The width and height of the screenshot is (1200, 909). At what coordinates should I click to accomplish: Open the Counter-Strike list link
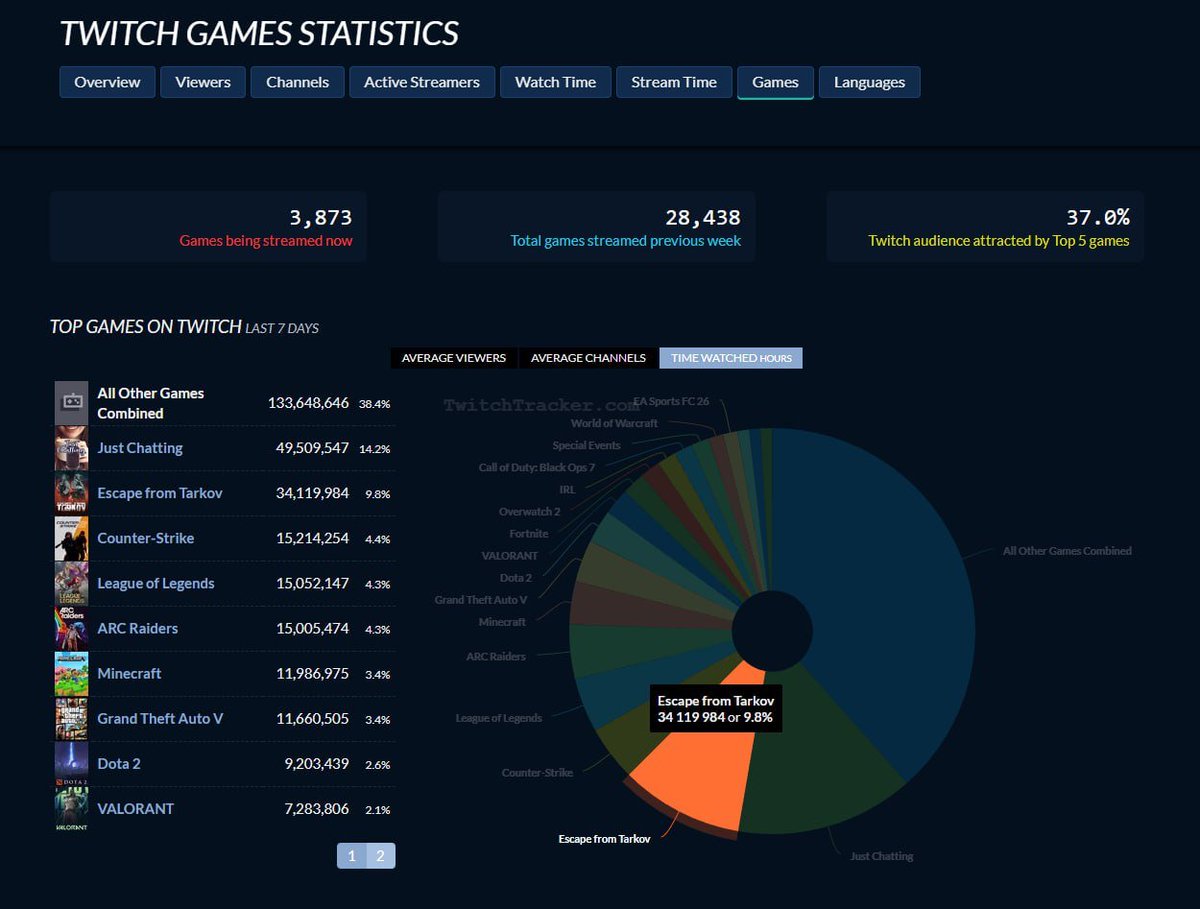pyautogui.click(x=146, y=538)
